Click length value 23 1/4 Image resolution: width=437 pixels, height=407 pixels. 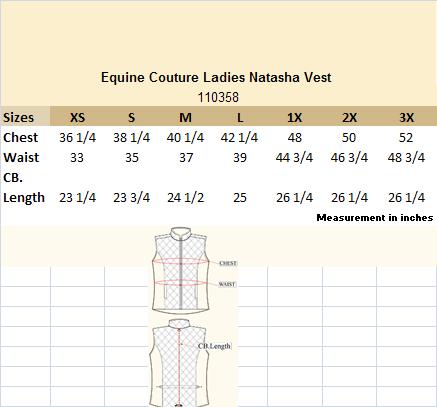coord(77,198)
